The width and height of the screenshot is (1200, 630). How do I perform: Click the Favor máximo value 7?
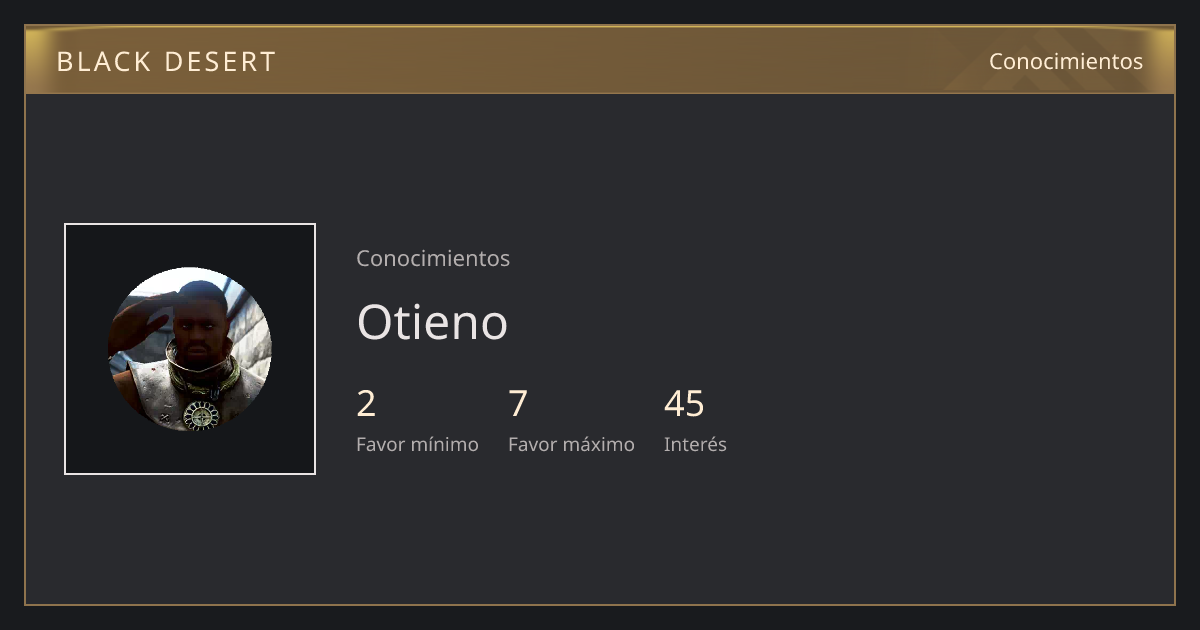[518, 404]
